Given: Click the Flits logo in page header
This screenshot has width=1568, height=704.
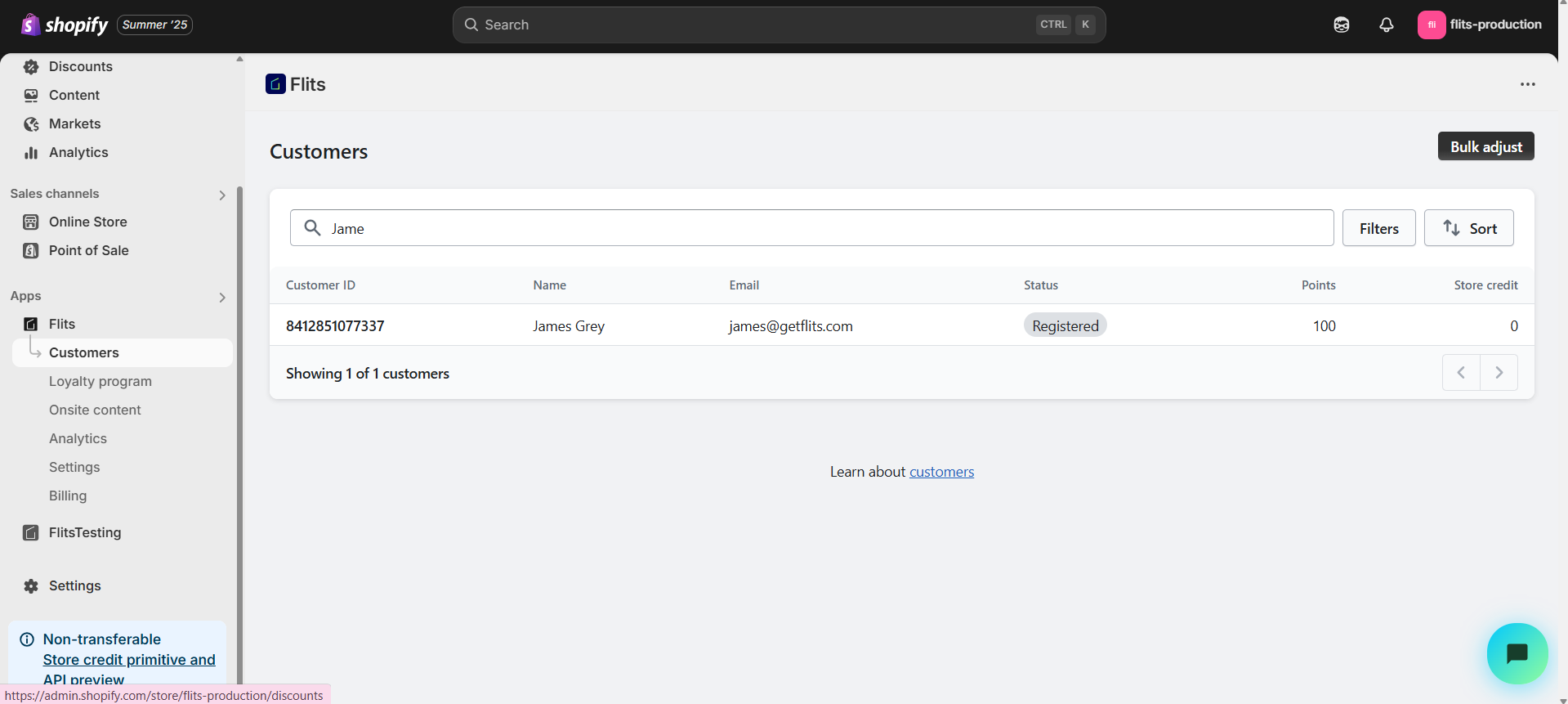Looking at the screenshot, I should [x=275, y=83].
